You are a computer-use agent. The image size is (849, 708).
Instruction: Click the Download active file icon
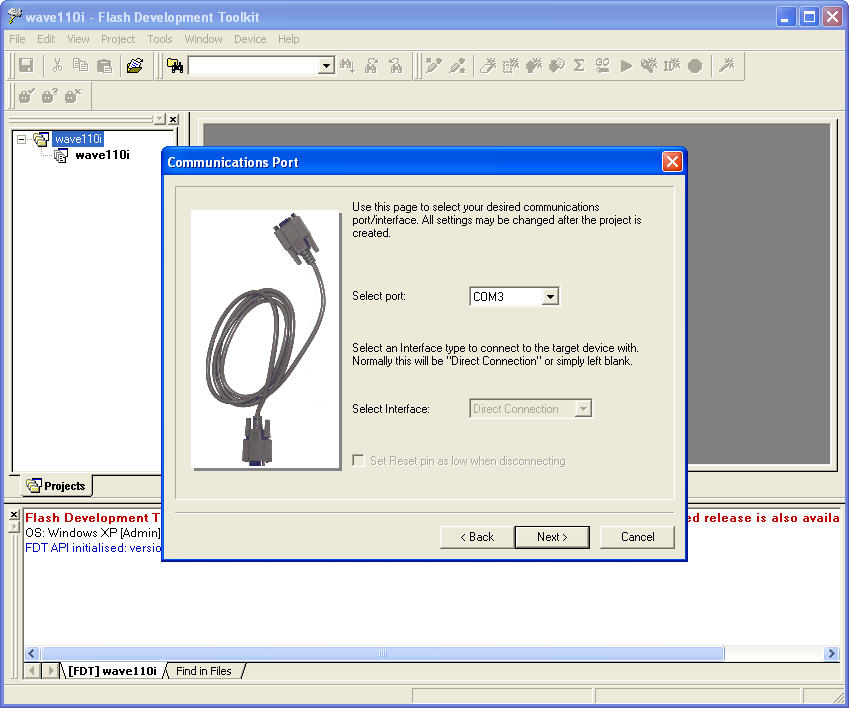coord(557,65)
